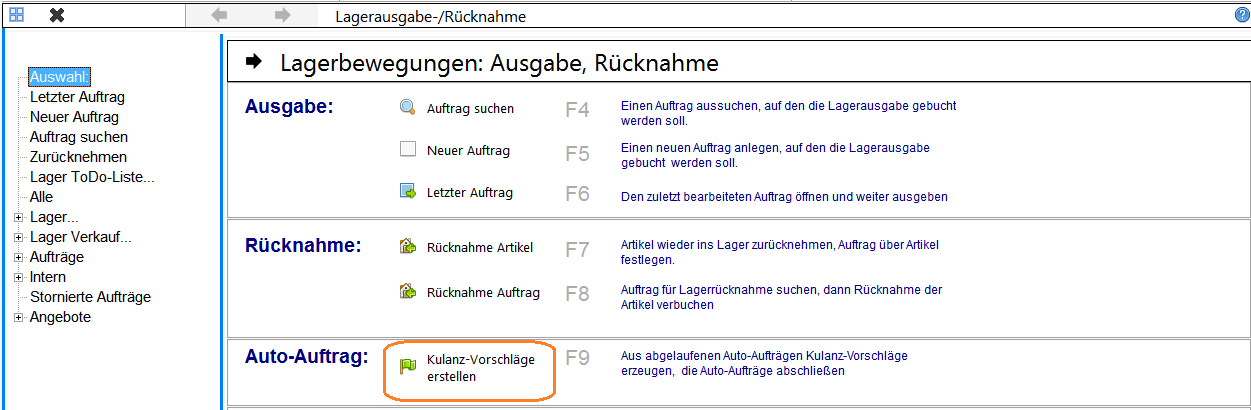The height and width of the screenshot is (410, 1251).
Task: Click the Ausgabe: section heading
Action: [x=289, y=107]
